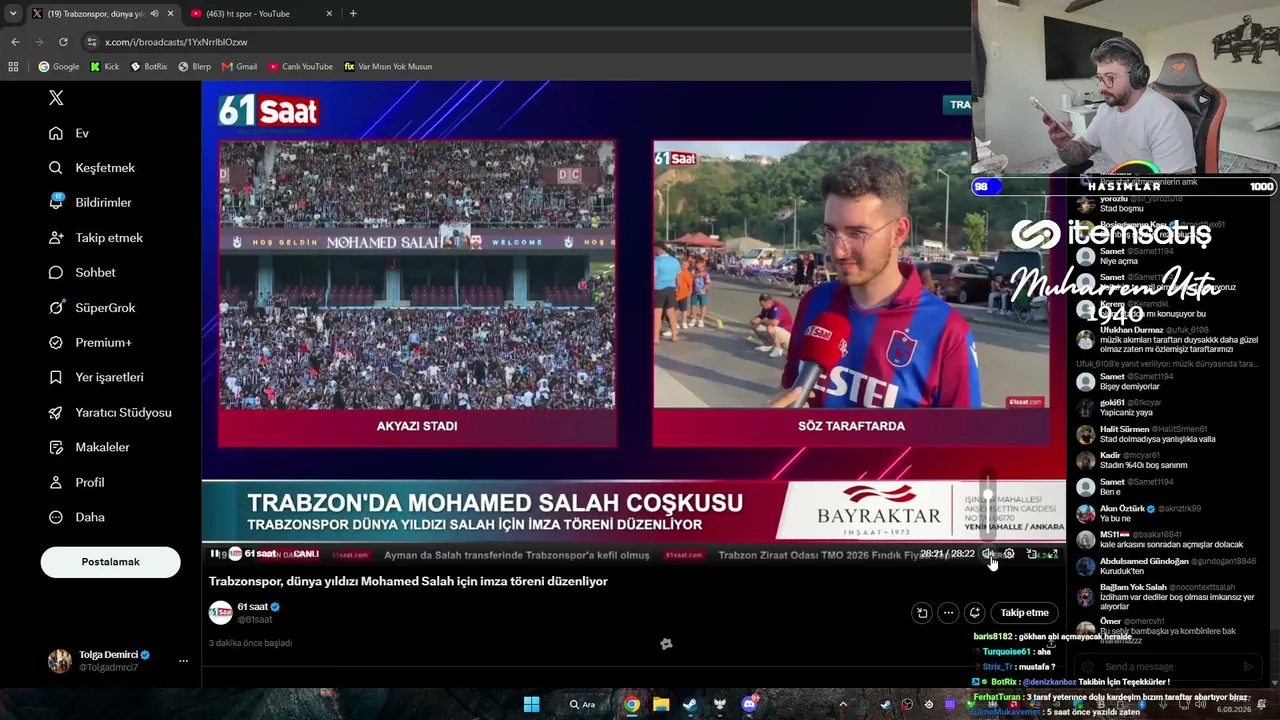Image resolution: width=1280 pixels, height=720 pixels.
Task: Open the Chrome tab search dropdown
Action: (13, 14)
